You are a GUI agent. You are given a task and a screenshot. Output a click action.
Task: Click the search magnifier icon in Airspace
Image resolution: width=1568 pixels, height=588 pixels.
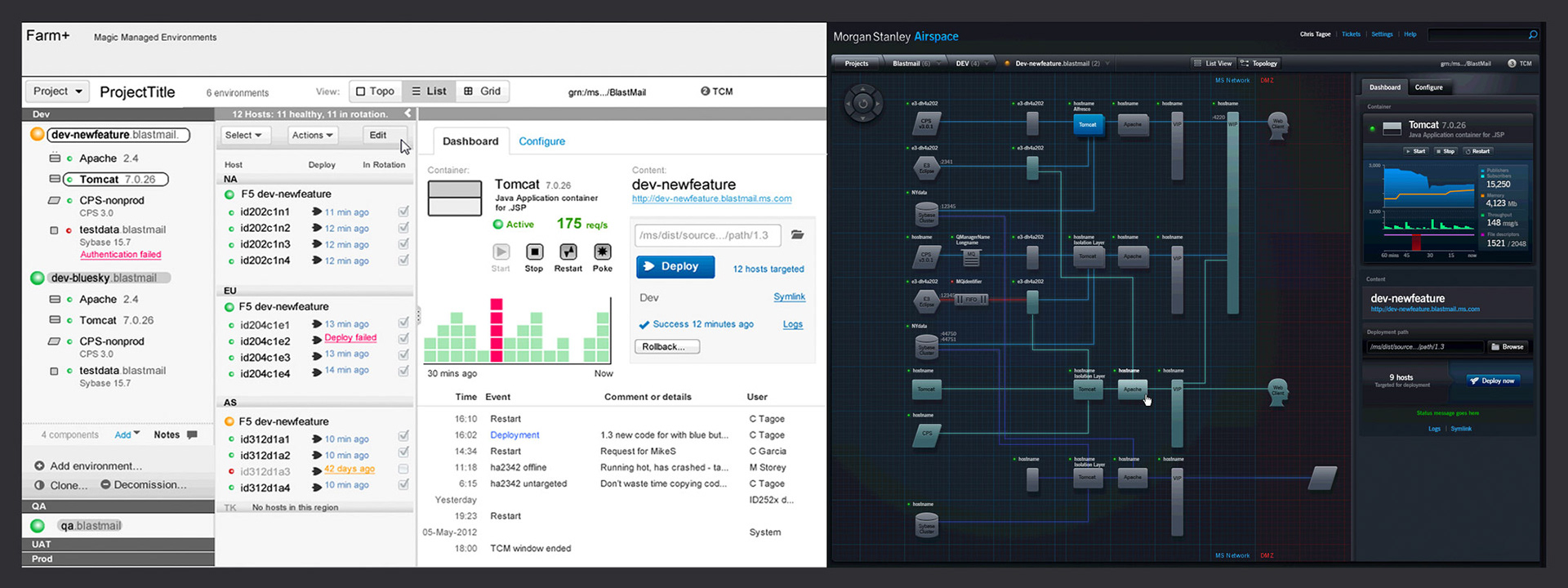1533,34
